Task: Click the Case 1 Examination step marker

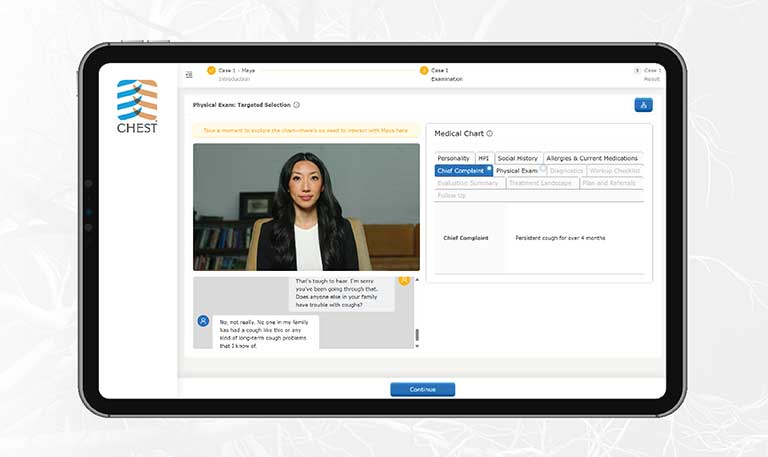Action: [x=424, y=71]
